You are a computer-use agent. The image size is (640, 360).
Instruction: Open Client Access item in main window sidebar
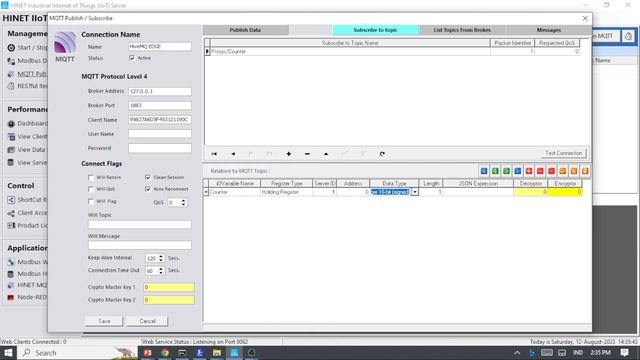(x=27, y=213)
